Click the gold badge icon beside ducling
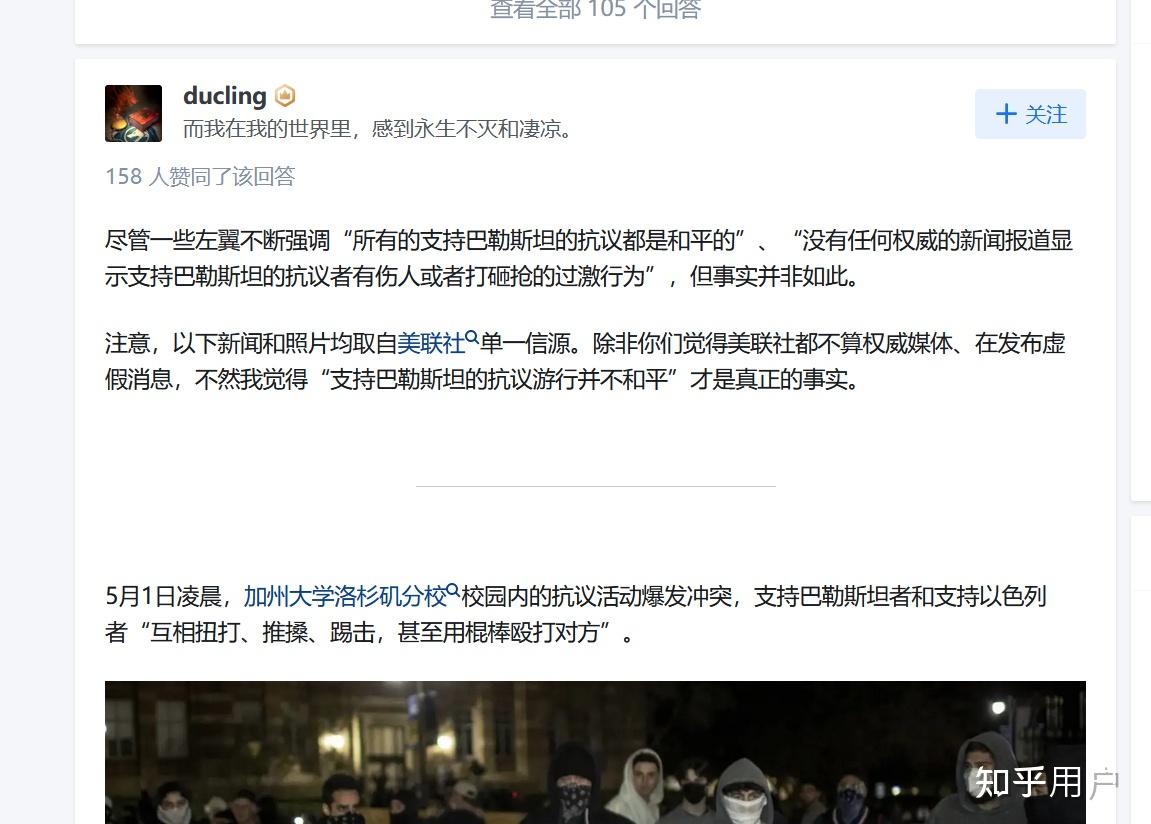Viewport: 1151px width, 824px height. (285, 95)
